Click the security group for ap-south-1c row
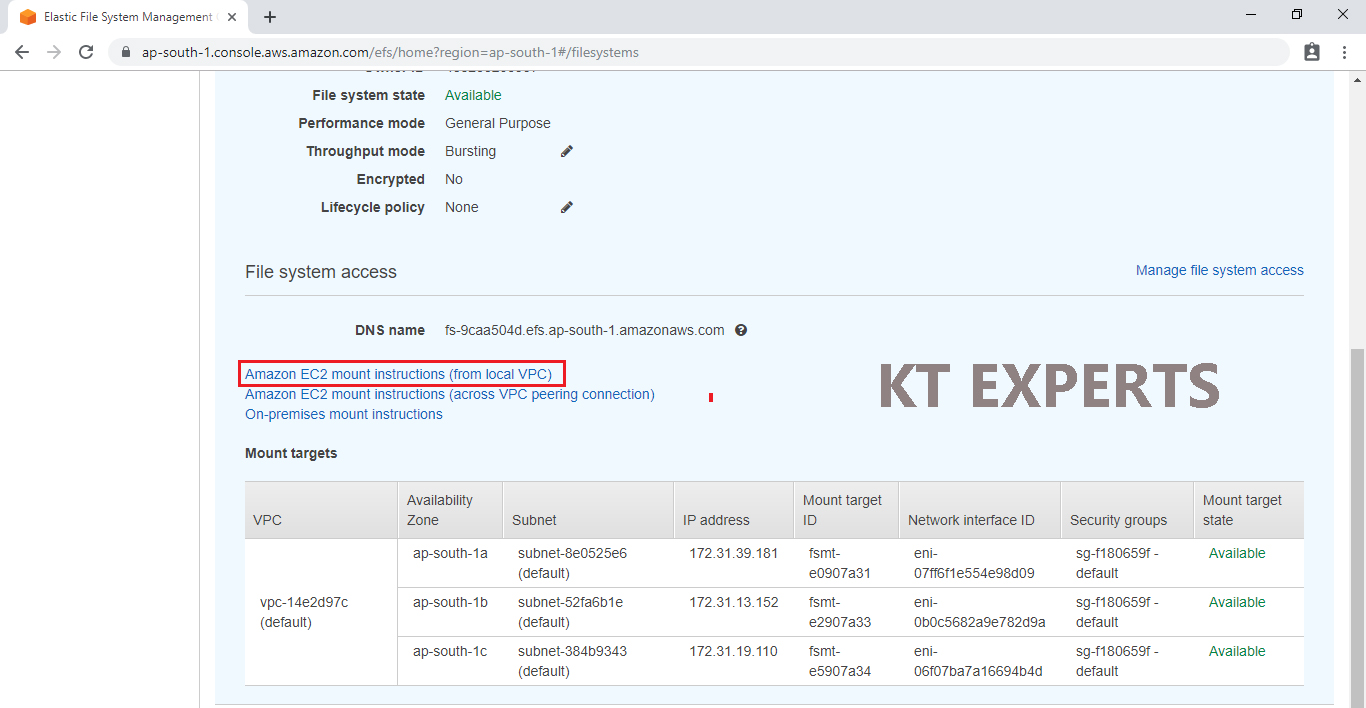Screen dimensions: 1366x708 [x=1118, y=661]
